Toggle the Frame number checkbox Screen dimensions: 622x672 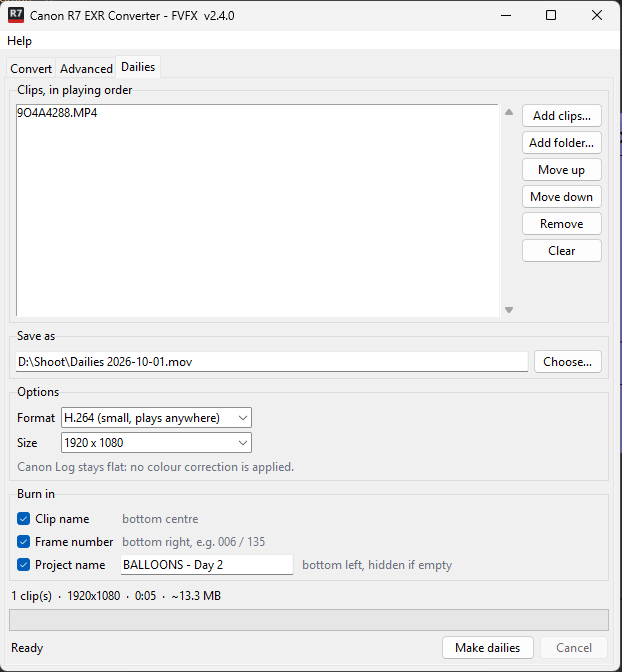[24, 542]
